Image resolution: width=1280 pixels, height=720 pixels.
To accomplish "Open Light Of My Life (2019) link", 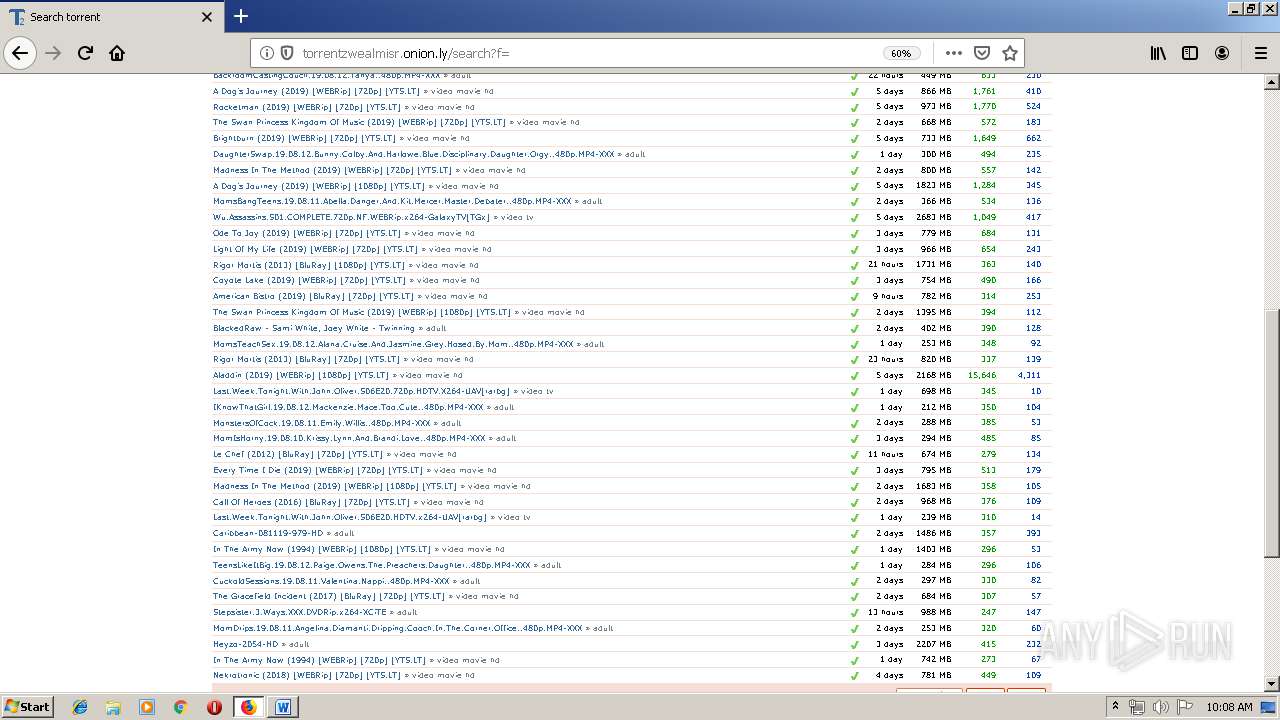I will (315, 249).
